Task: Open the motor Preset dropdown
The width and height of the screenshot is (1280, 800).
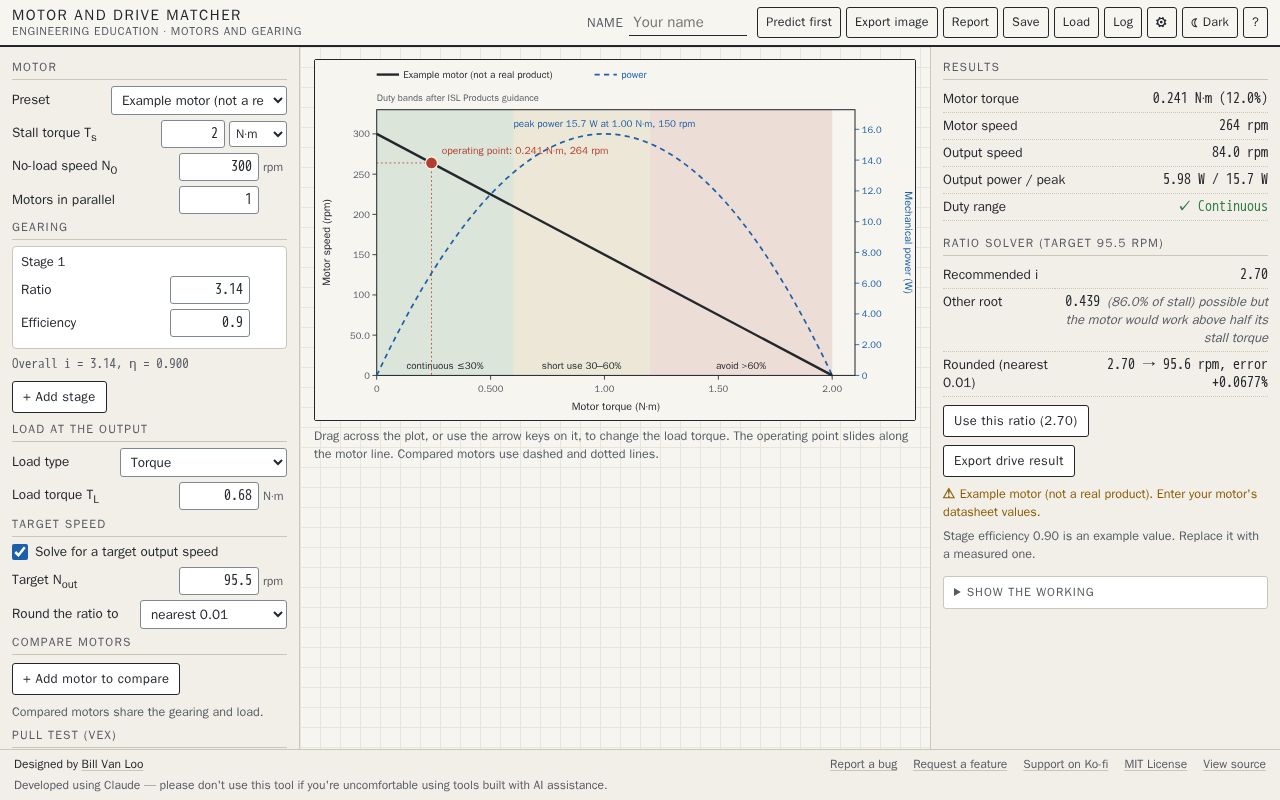Action: coord(199,100)
